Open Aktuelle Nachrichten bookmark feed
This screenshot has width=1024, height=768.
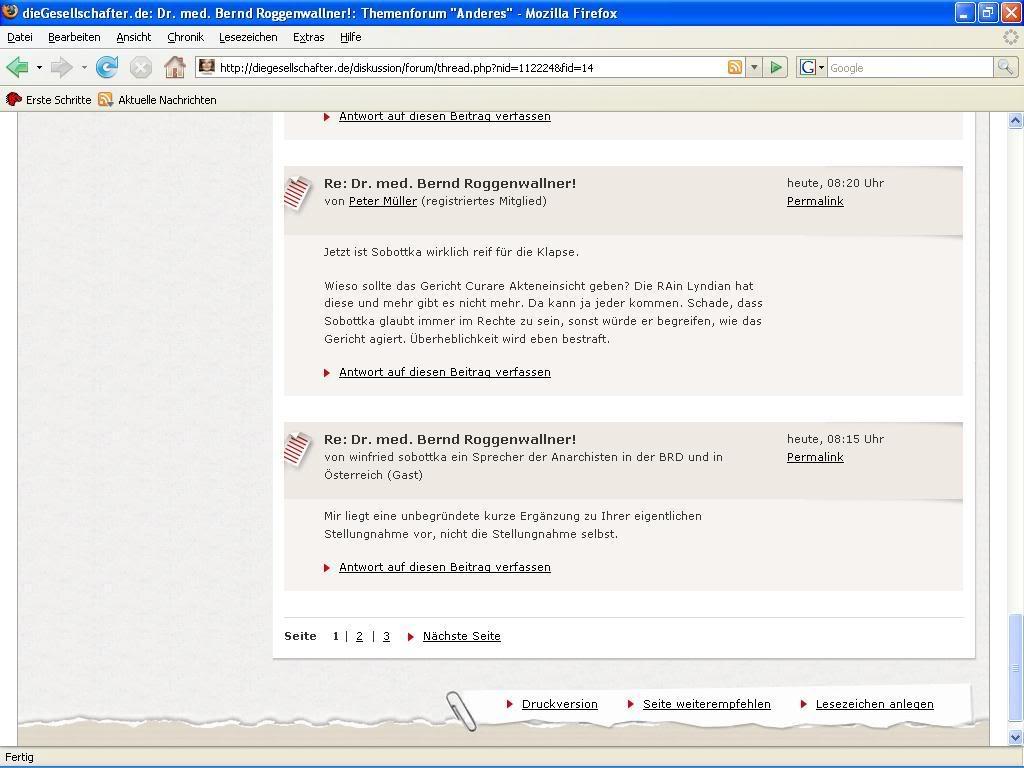tap(166, 100)
